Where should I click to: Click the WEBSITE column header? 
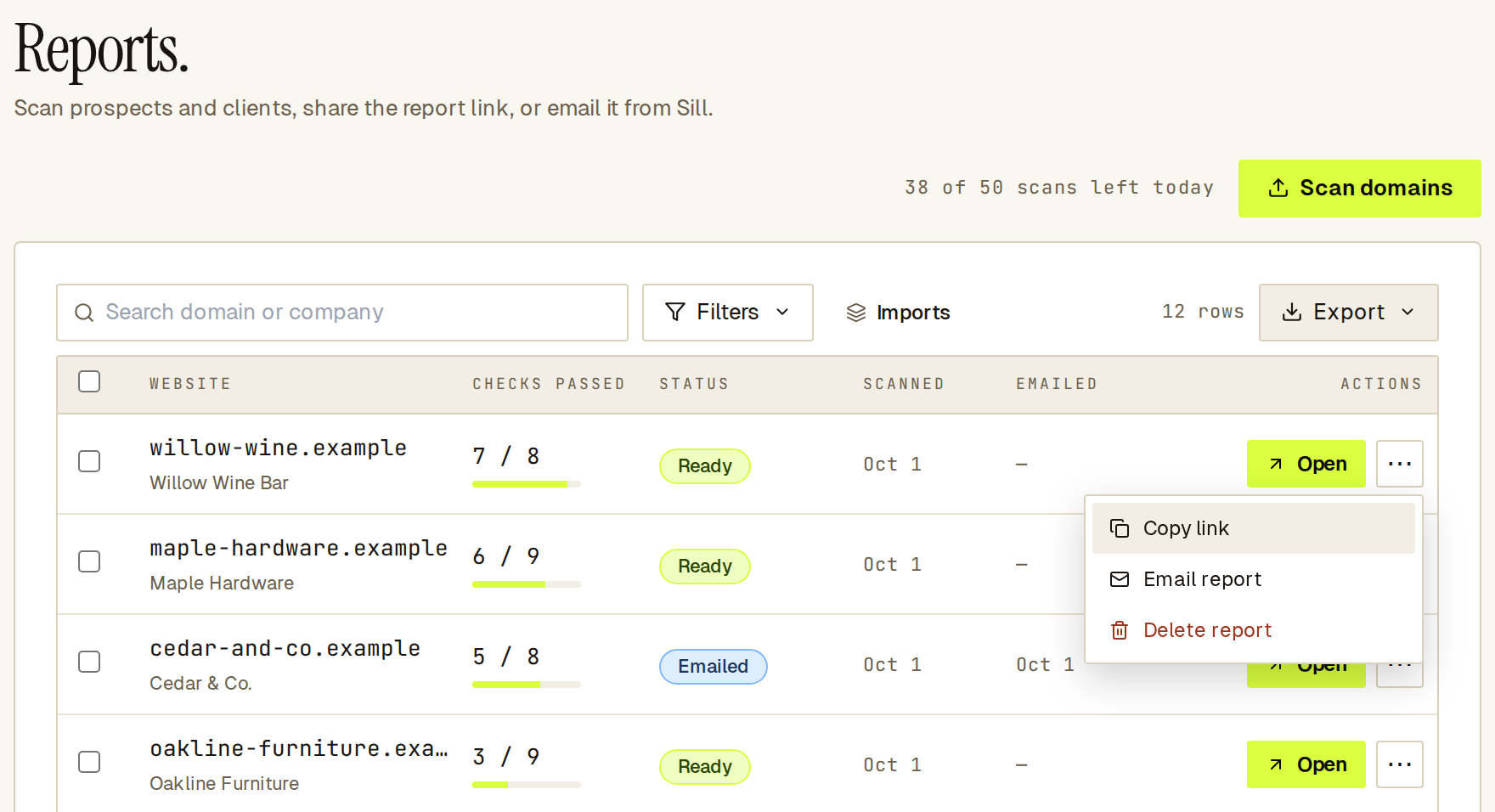point(190,384)
